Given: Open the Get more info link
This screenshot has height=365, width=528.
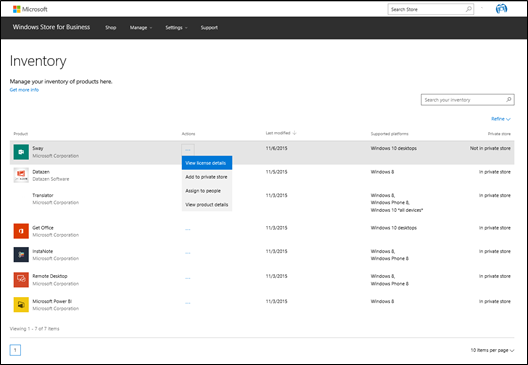Looking at the screenshot, I should click(x=24, y=90).
